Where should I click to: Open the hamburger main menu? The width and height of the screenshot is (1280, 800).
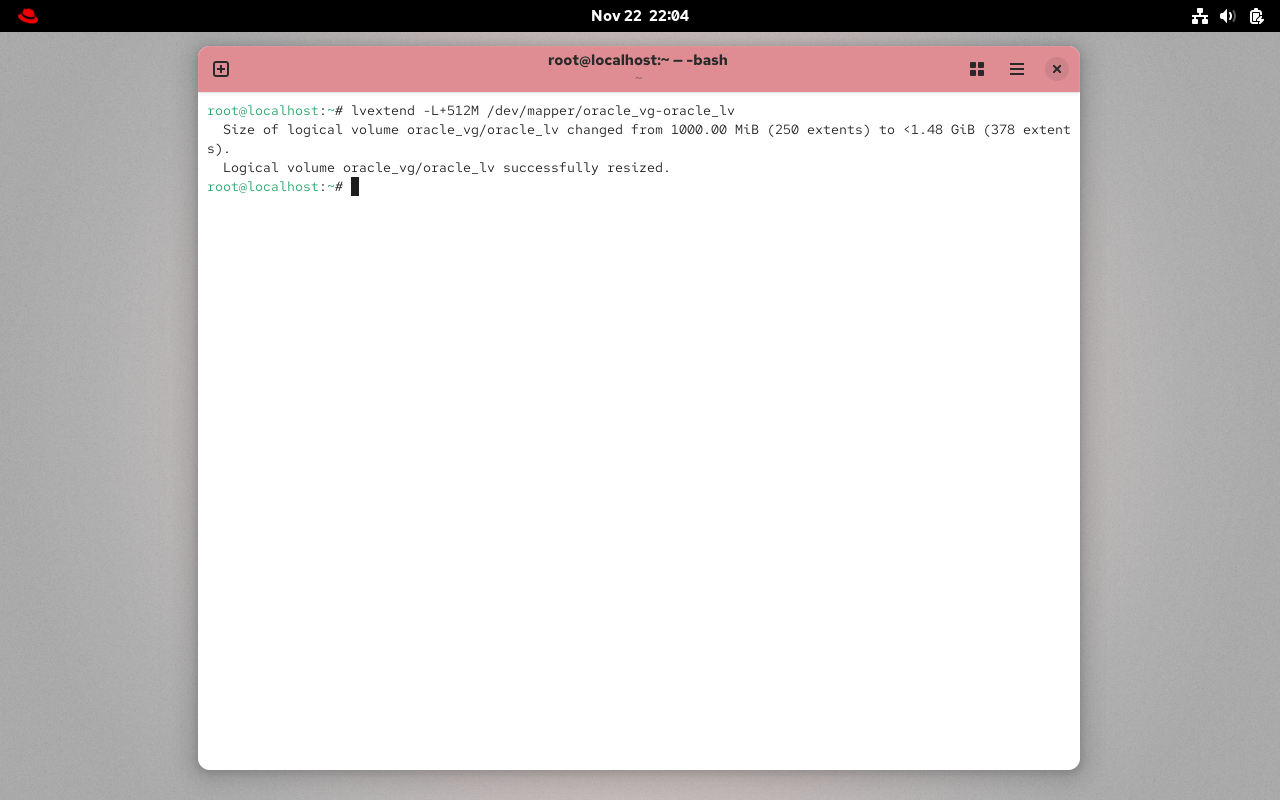pos(1016,69)
